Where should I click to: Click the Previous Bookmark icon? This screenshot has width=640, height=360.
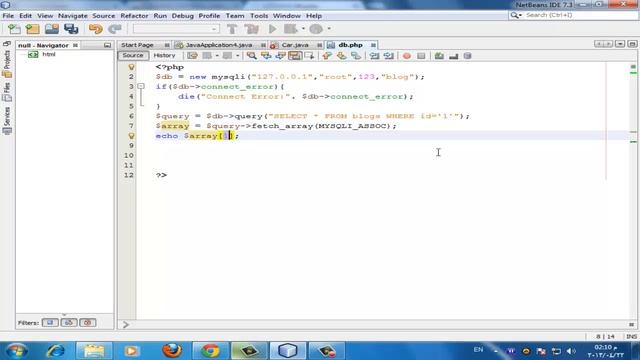point(327,56)
